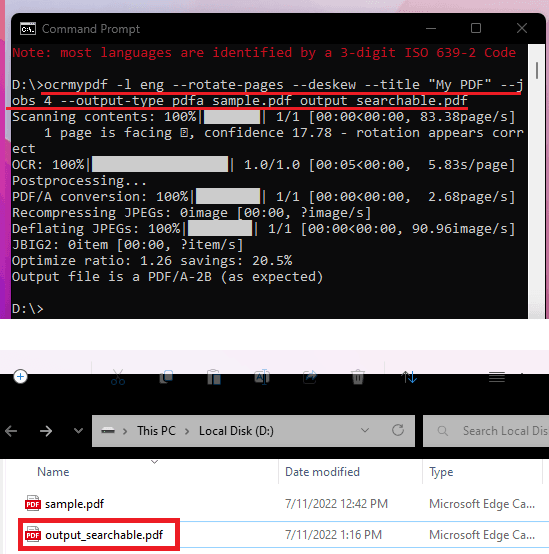Viewport: 549px width, 554px height.
Task: Click the Command Prompt vertical scrollbar
Action: [x=537, y=181]
